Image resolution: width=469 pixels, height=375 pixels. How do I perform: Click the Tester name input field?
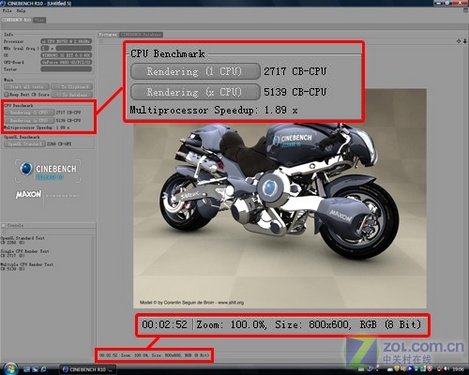point(66,69)
